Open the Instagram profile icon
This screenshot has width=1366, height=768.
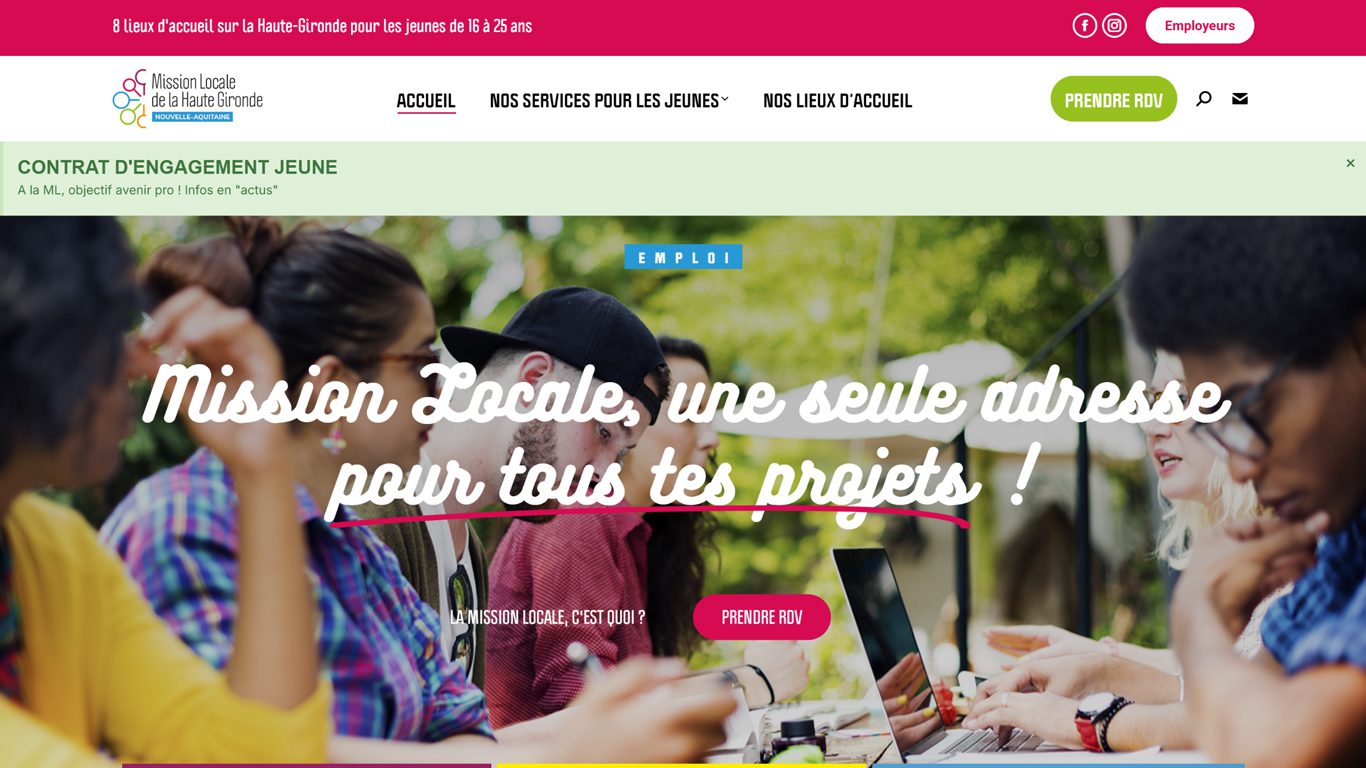(1115, 26)
